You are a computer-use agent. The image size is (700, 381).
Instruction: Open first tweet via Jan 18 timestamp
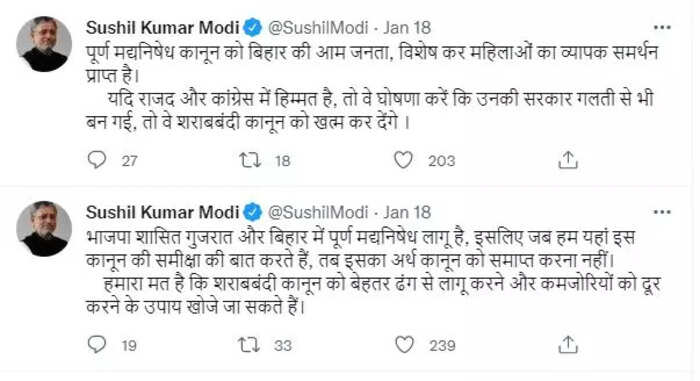tap(407, 28)
